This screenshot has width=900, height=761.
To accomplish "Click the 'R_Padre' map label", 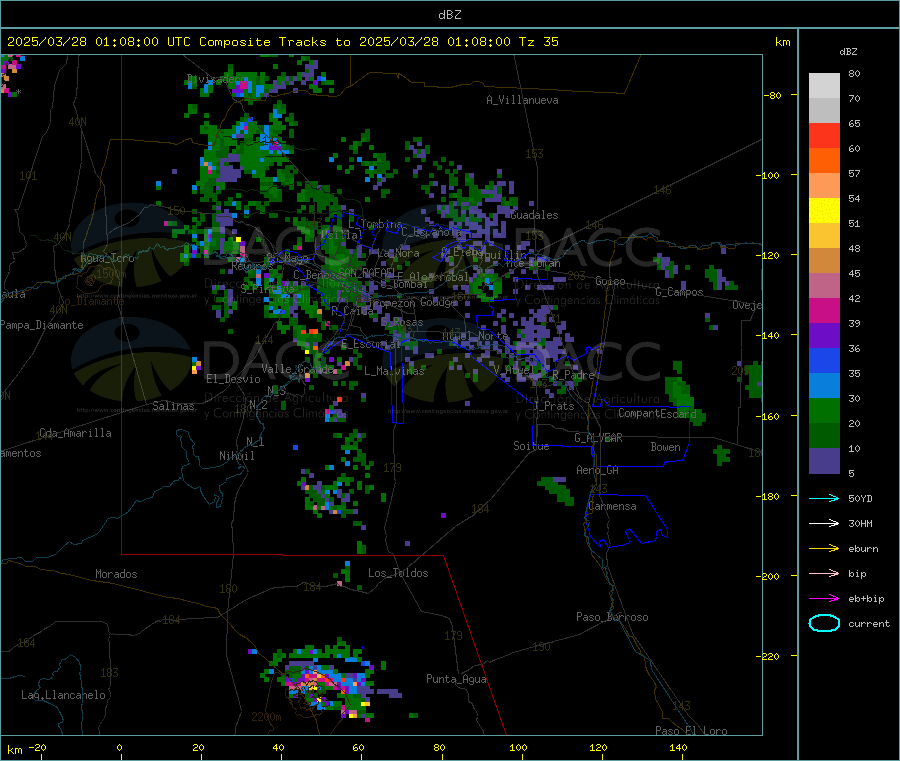I will [x=573, y=375].
